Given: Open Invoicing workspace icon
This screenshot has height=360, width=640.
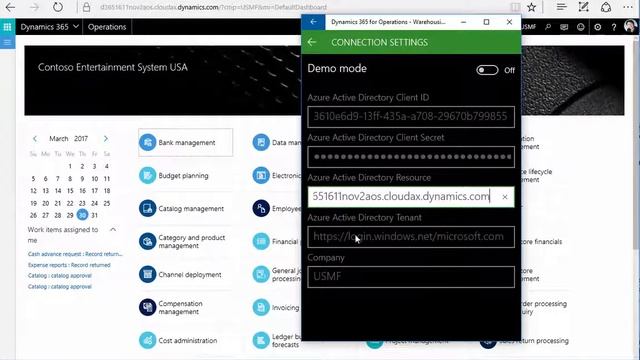Looking at the screenshot, I should (x=261, y=307).
